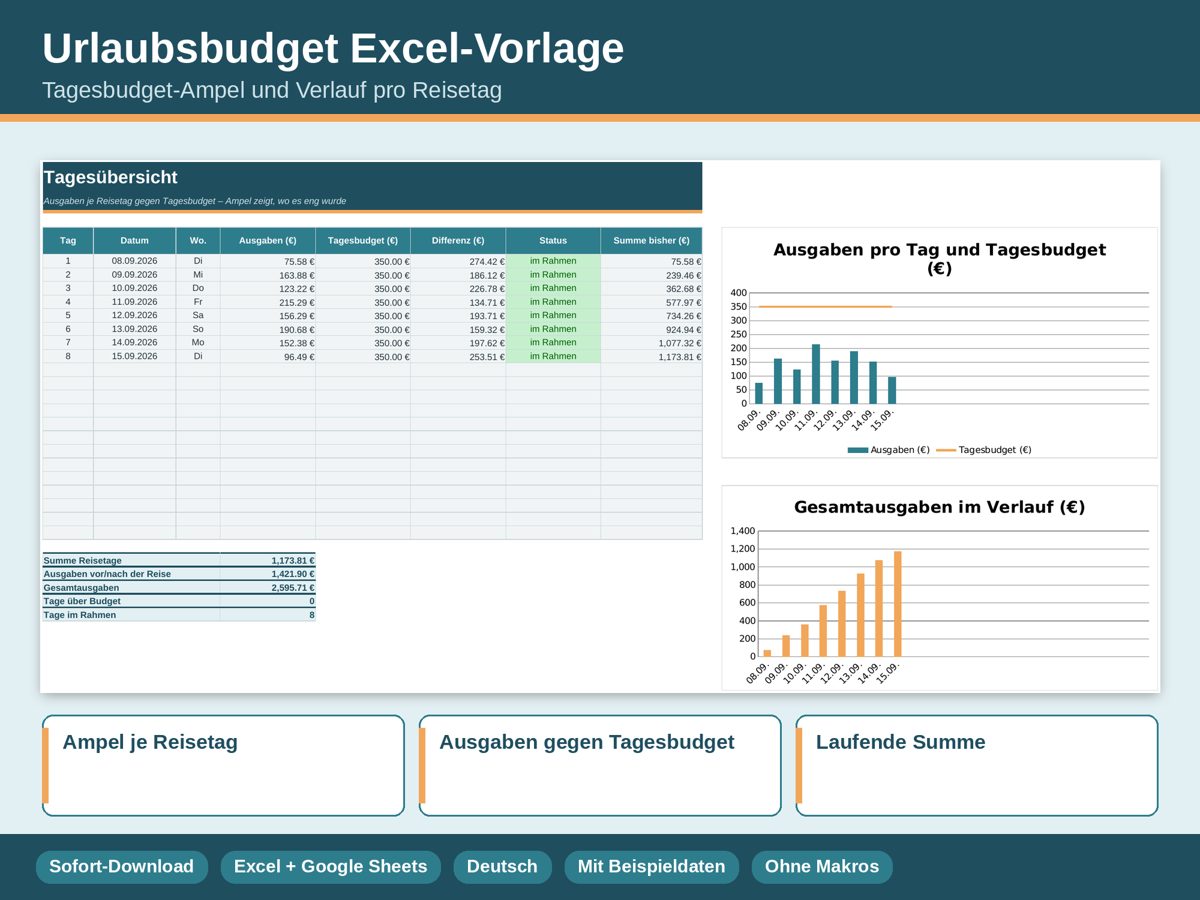Select the Ausgaben (€) table column header
This screenshot has width=1200, height=900.
click(x=268, y=241)
